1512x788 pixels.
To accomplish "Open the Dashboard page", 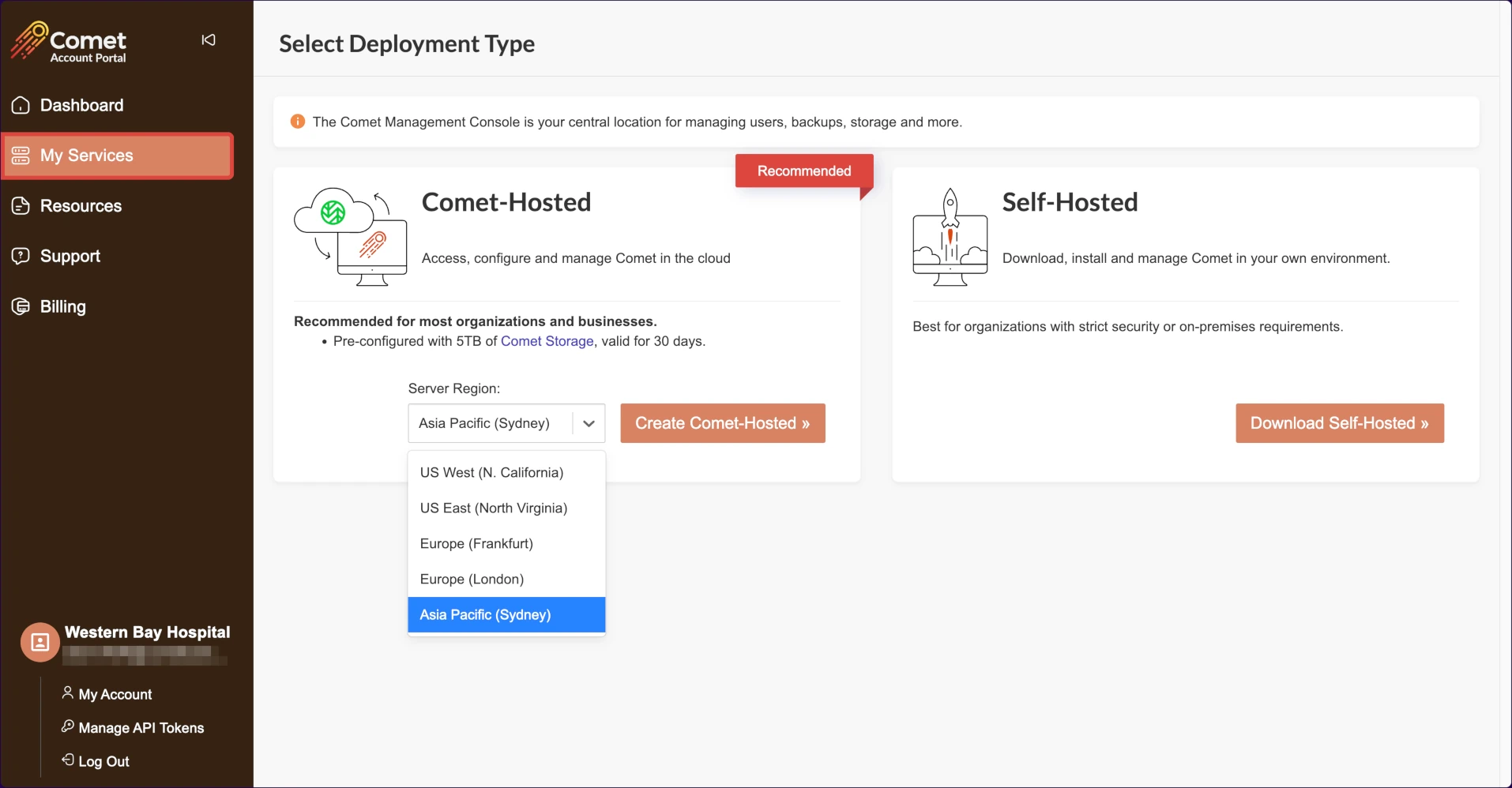I will pos(81,105).
